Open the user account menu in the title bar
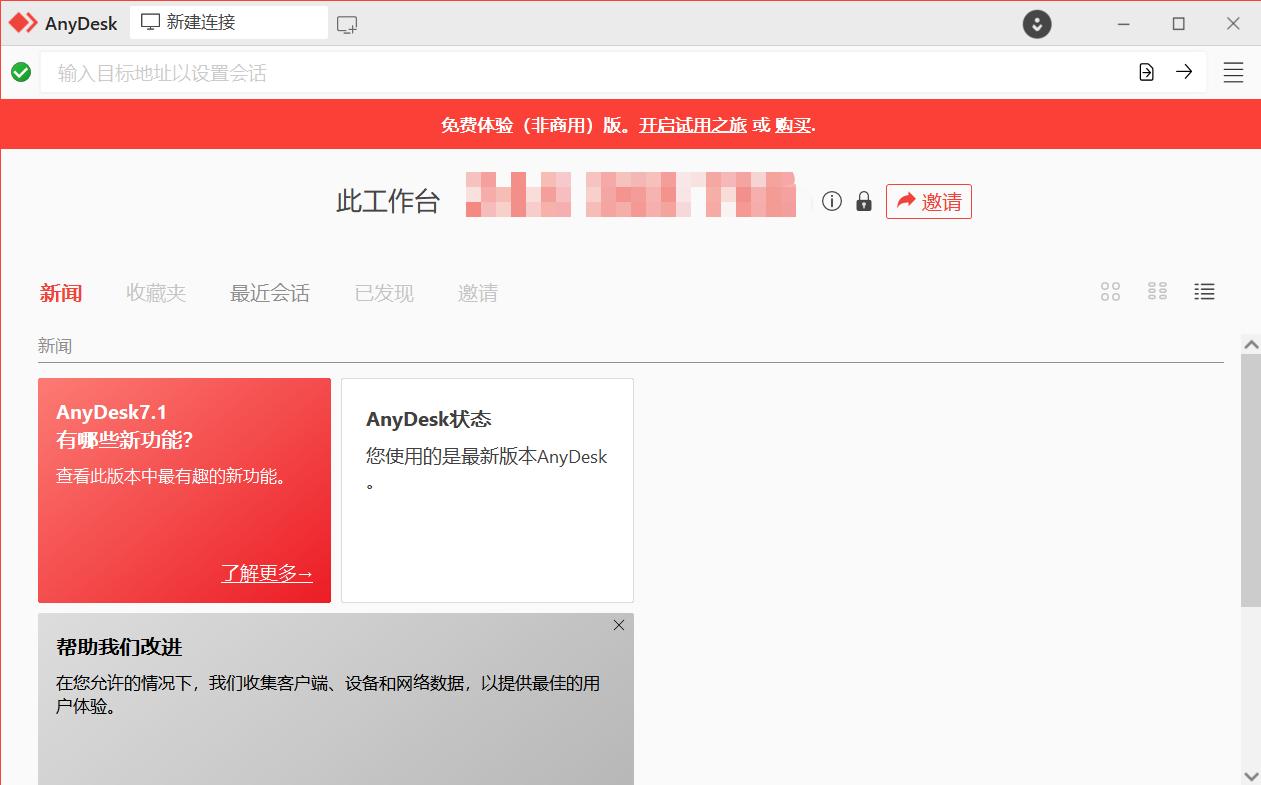This screenshot has width=1261, height=785. [1037, 22]
